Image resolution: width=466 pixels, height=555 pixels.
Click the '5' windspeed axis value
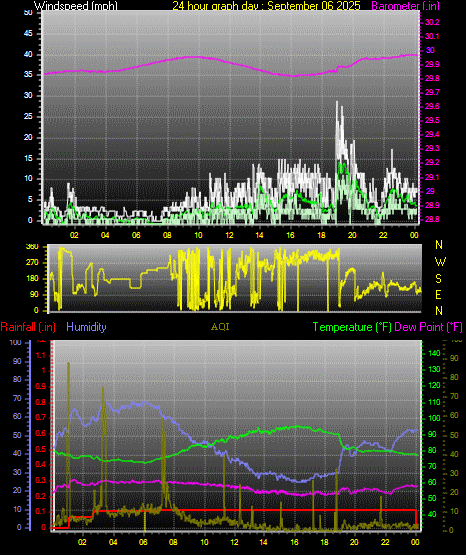point(30,199)
